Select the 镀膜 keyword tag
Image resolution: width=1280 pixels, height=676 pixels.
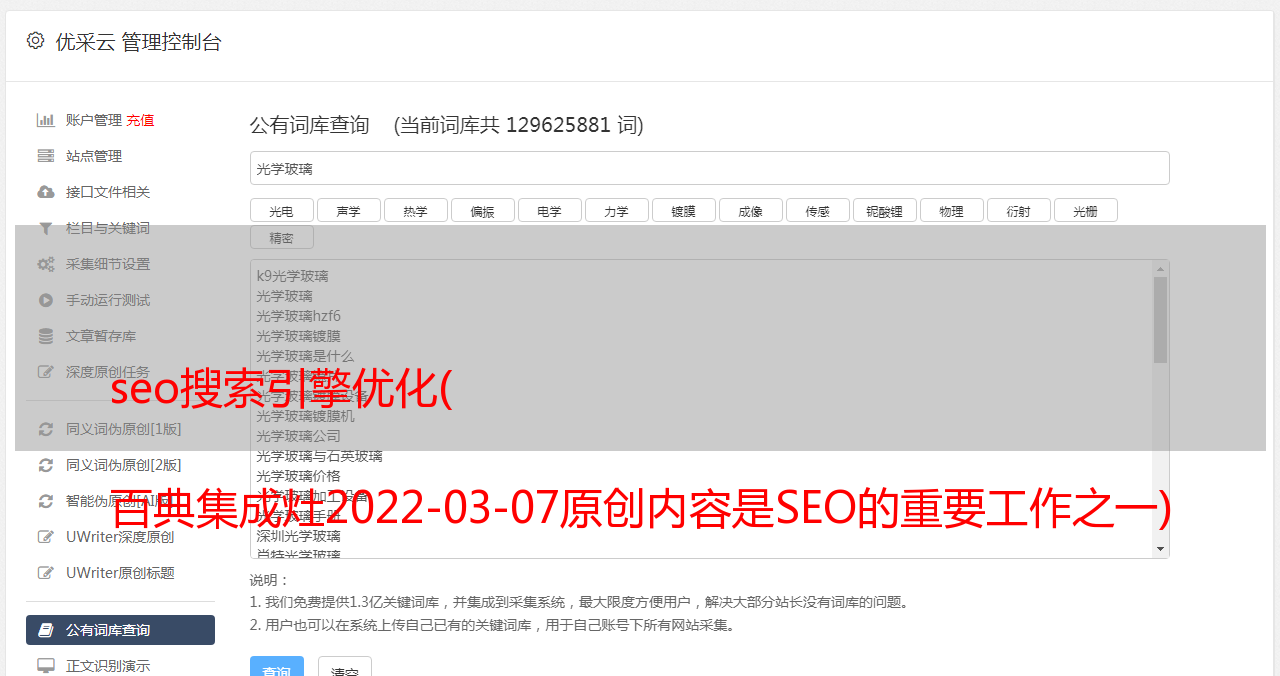pyautogui.click(x=684, y=210)
